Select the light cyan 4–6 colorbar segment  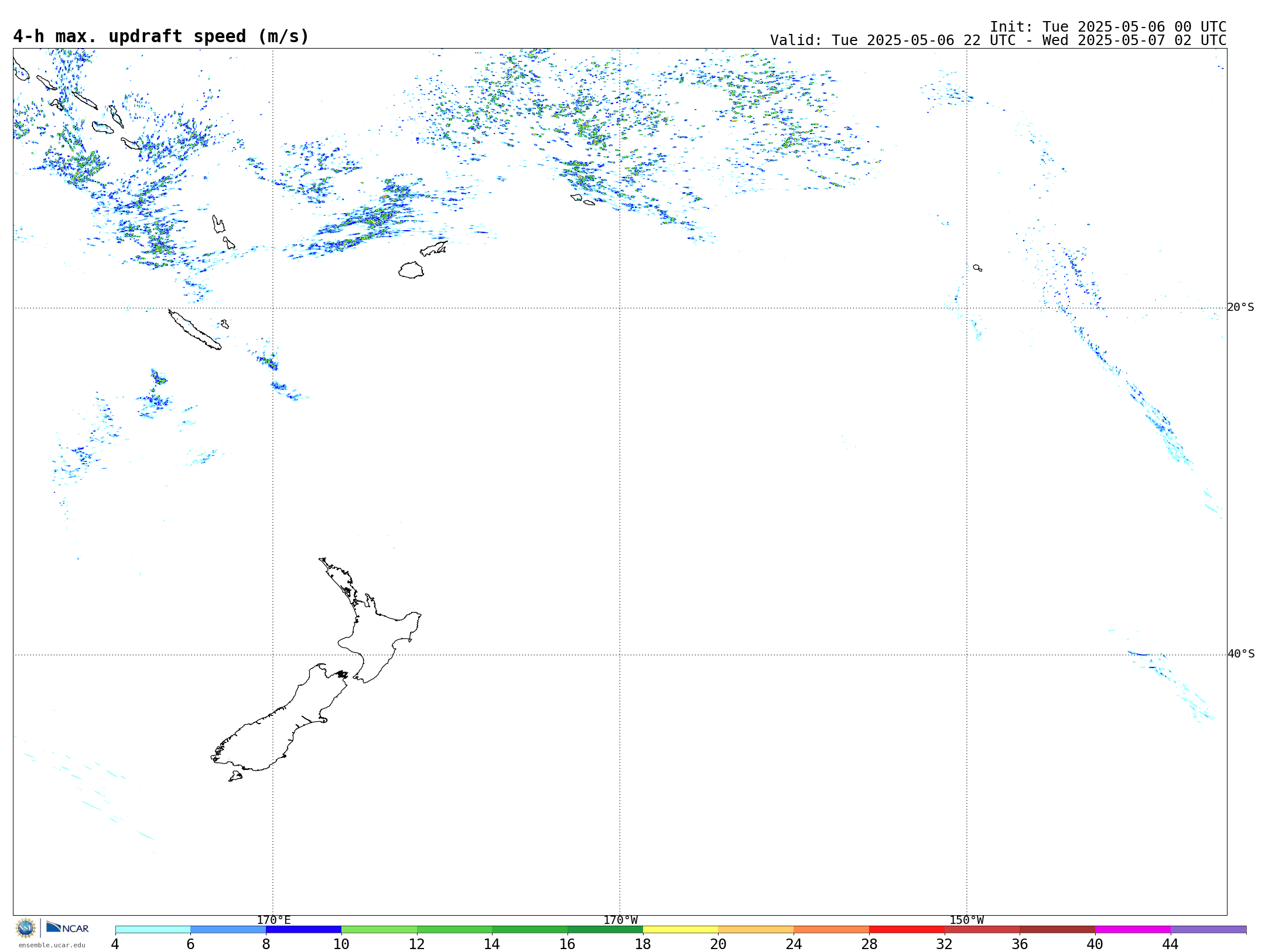pos(153,930)
